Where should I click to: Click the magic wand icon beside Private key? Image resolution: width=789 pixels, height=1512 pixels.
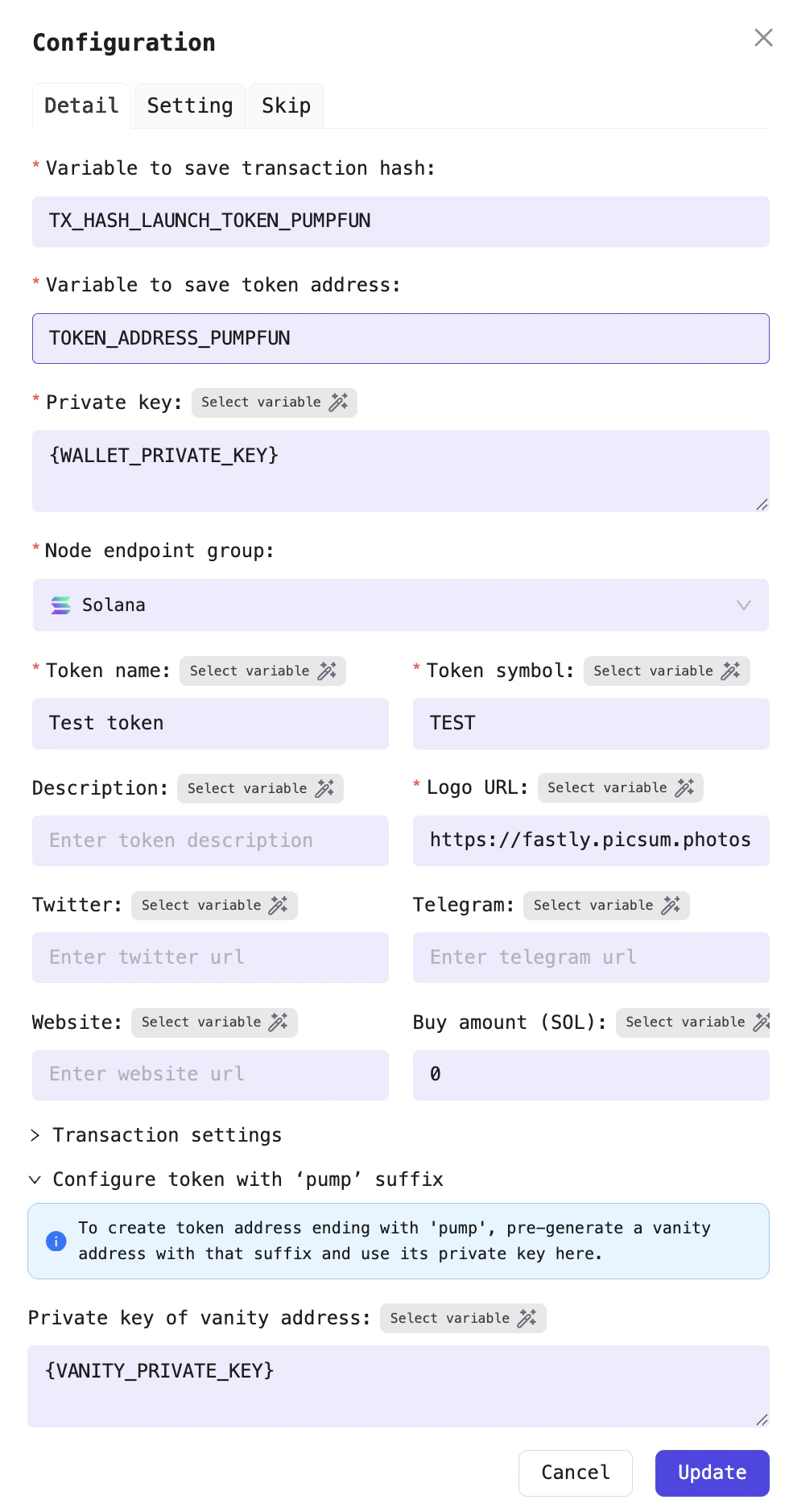341,402
